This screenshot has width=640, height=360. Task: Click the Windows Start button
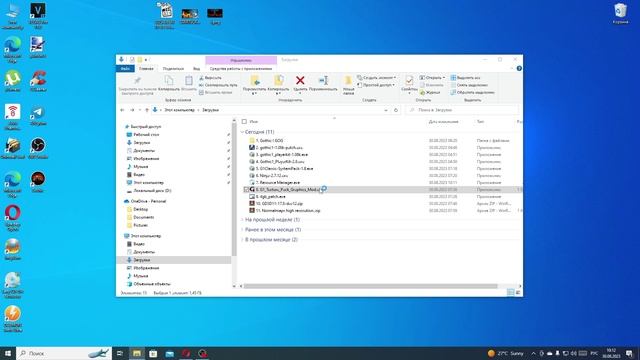click(8, 353)
